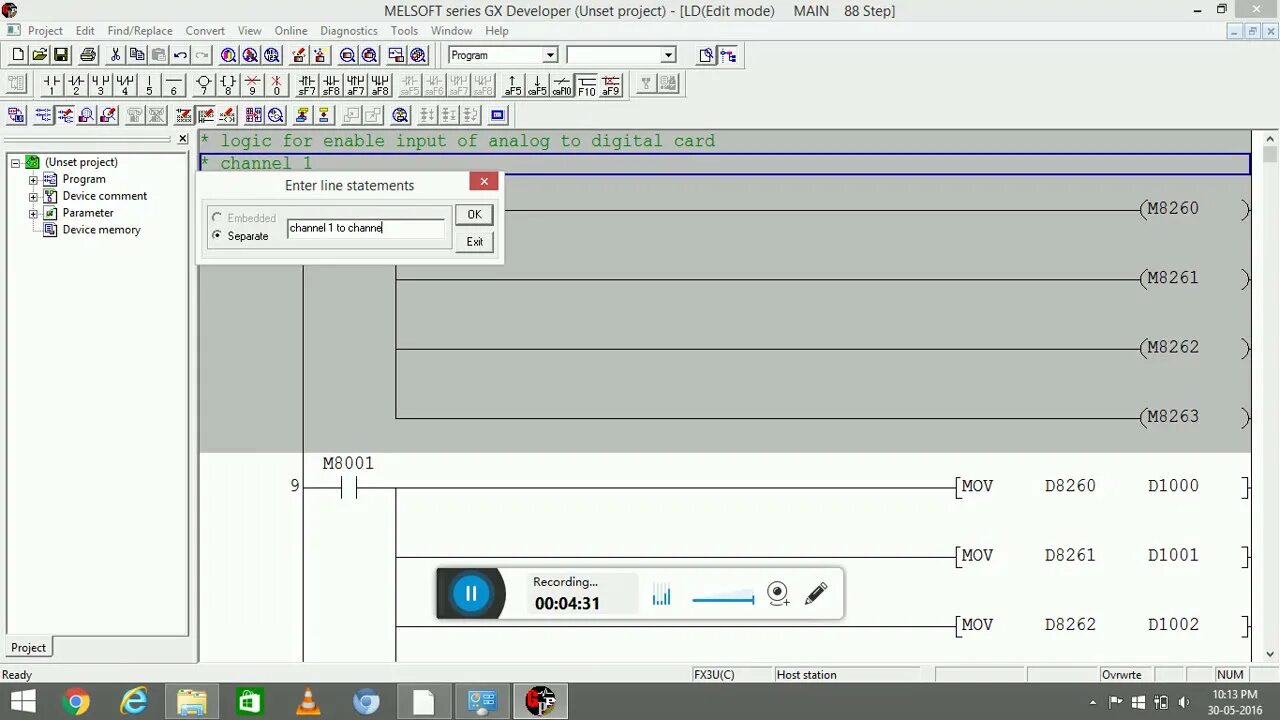This screenshot has height=720, width=1280.
Task: Click the webcam icon on recorder bar
Action: tap(778, 594)
